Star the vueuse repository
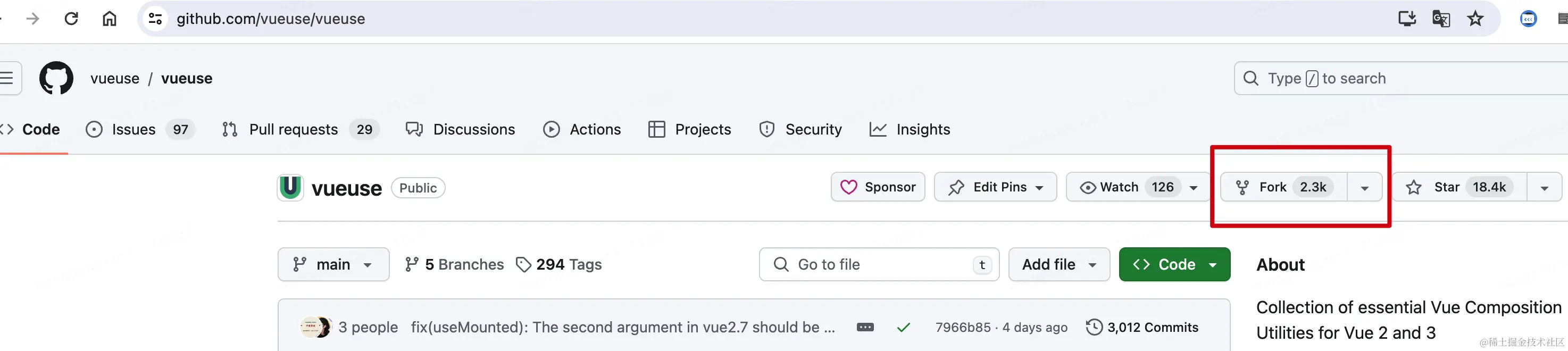 pos(1459,187)
